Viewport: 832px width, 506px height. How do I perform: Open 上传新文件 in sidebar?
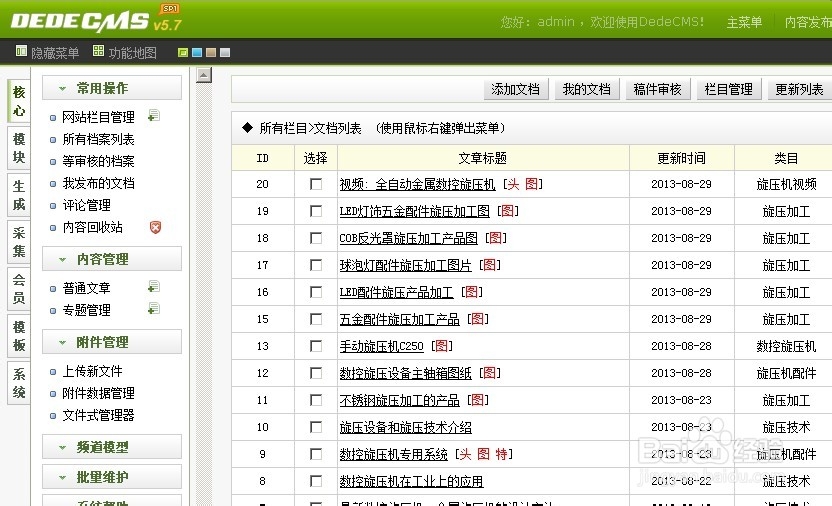click(92, 371)
